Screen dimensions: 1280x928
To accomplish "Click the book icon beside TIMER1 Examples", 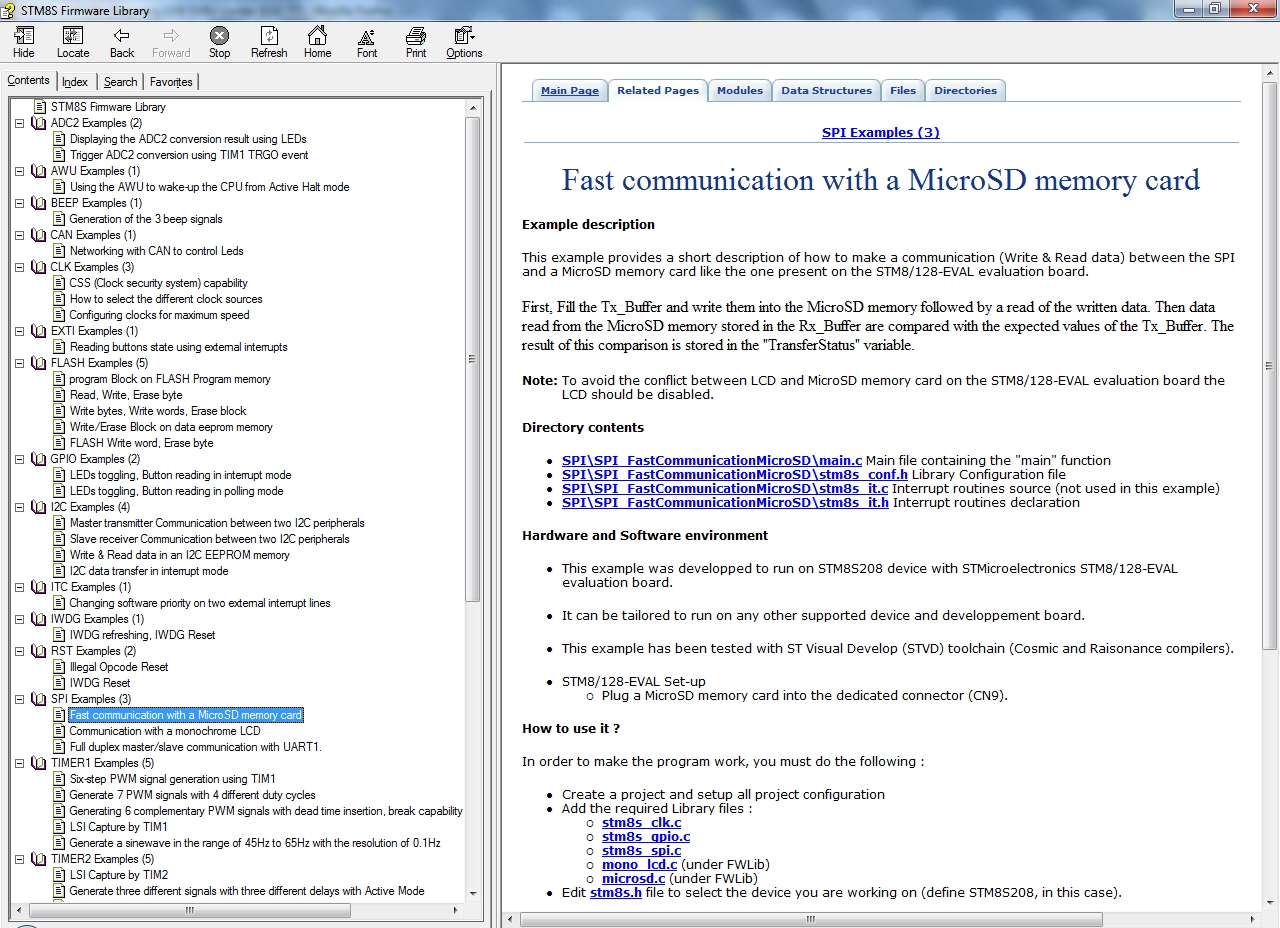I will (x=39, y=763).
